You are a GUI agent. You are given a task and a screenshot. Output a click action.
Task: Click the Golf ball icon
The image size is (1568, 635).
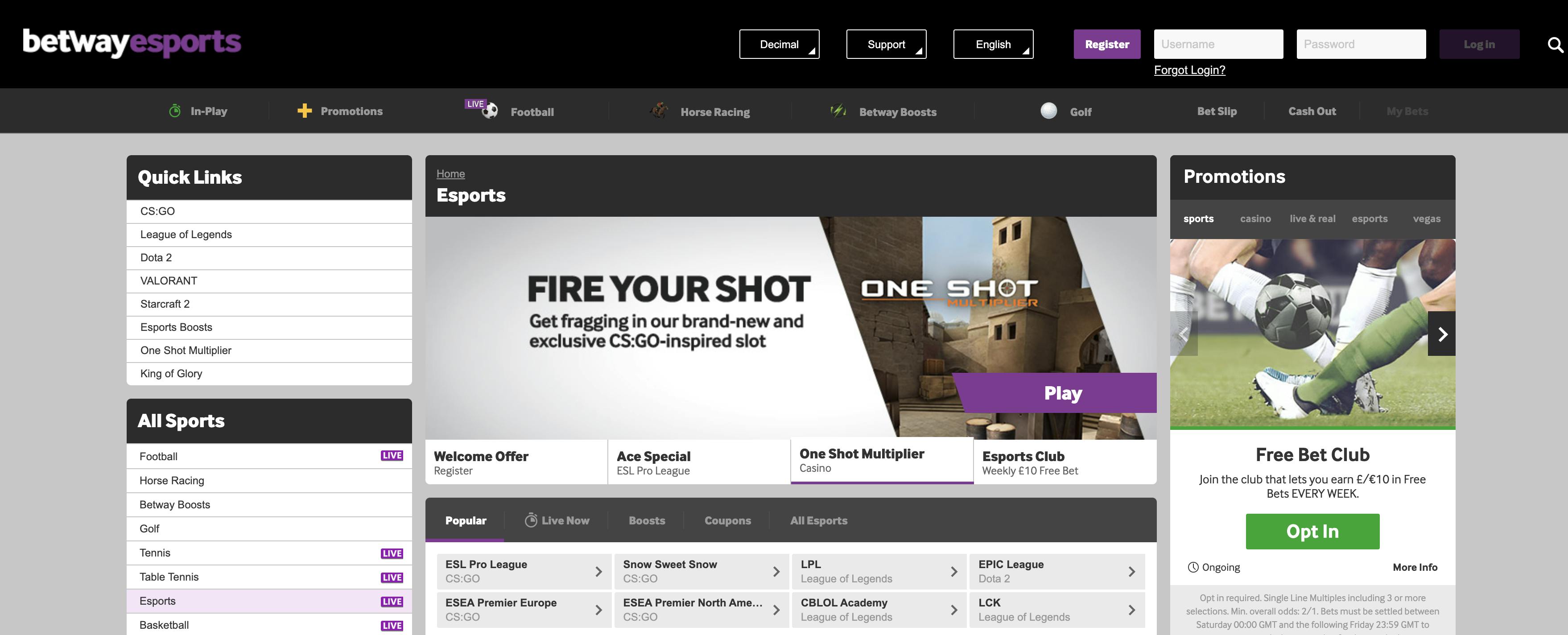coord(1049,111)
